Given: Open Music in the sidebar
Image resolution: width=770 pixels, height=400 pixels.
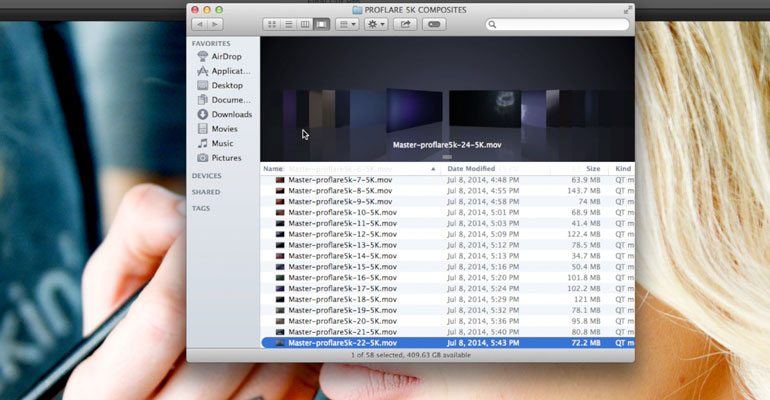Looking at the screenshot, I should click(x=215, y=143).
